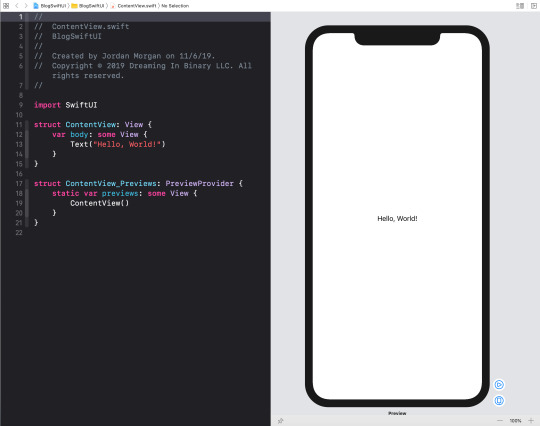Open the No Selection jump bar item
Image resolution: width=540 pixels, height=426 pixels.
pyautogui.click(x=175, y=6)
